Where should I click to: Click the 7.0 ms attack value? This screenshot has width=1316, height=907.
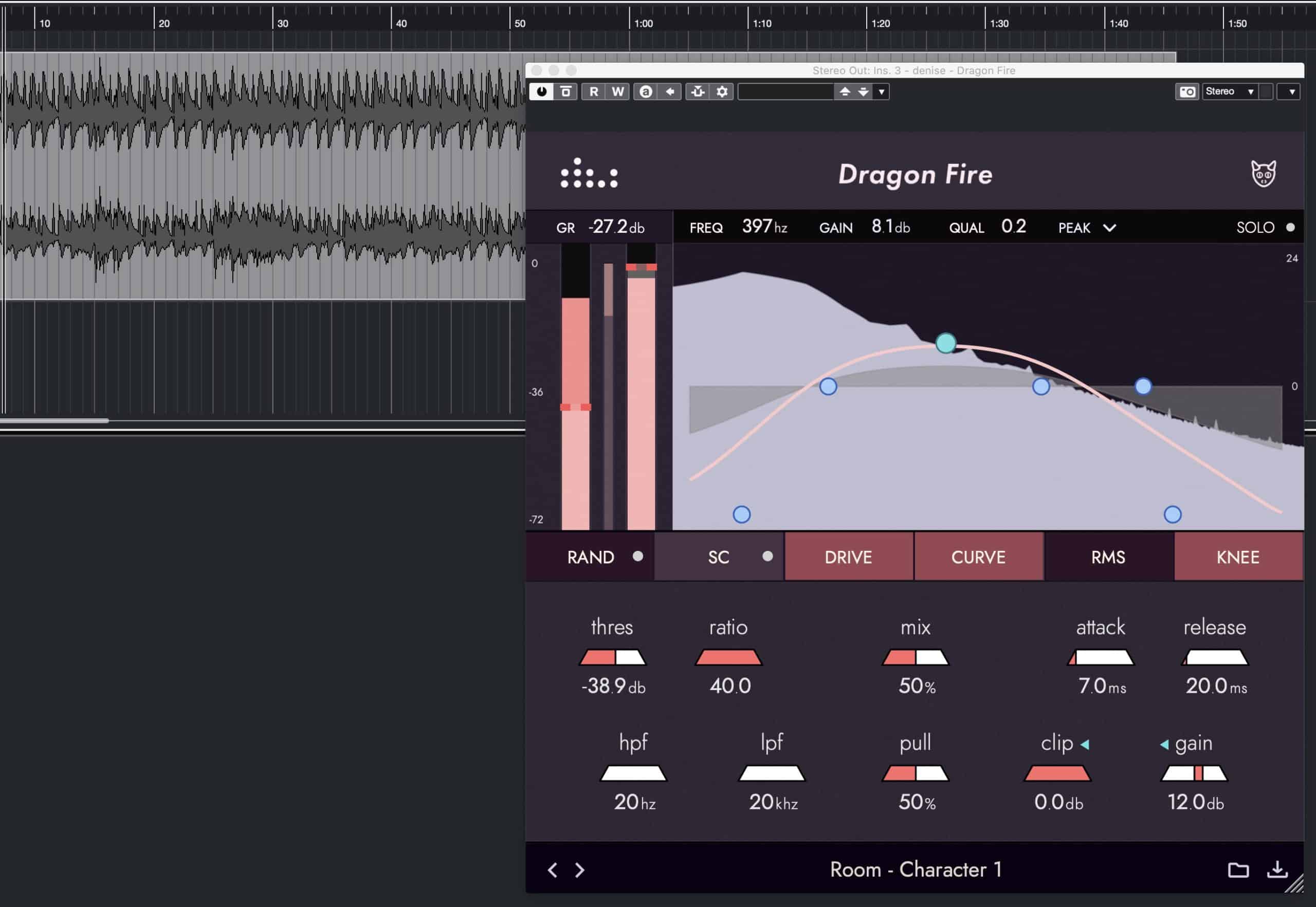click(1102, 686)
